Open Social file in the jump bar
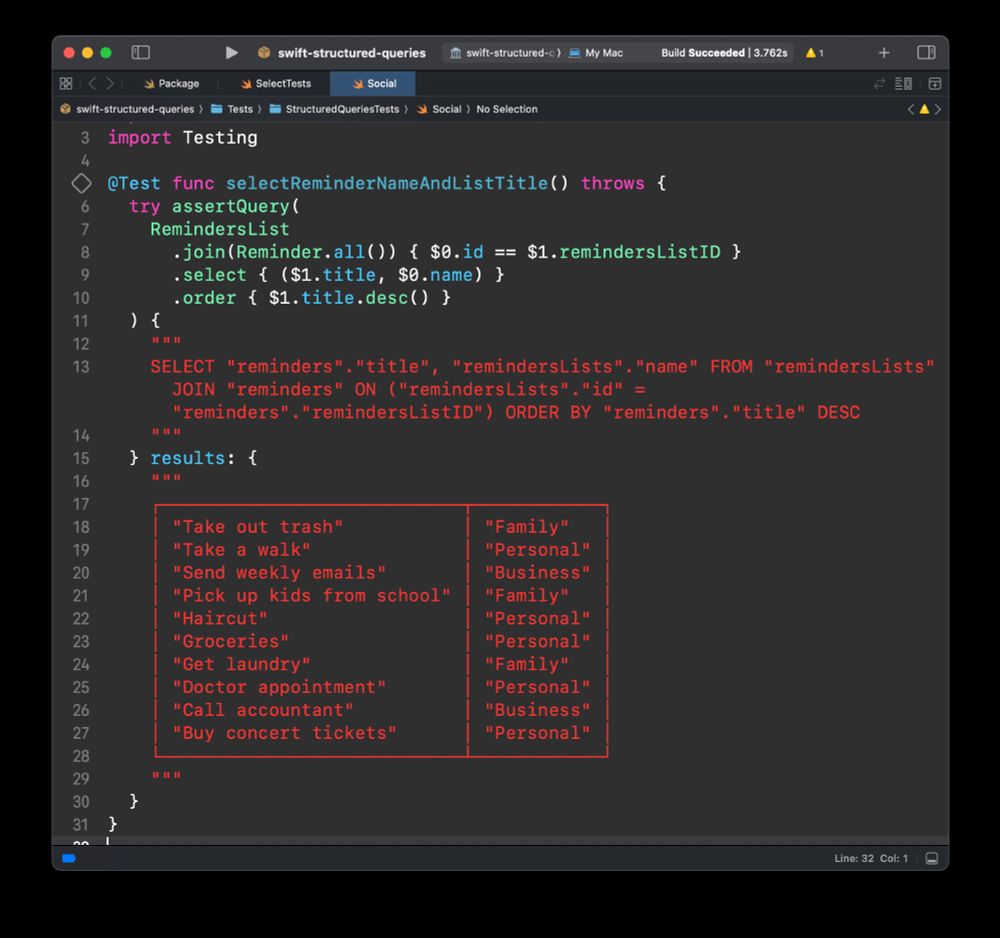This screenshot has height=938, width=1000. [x=439, y=109]
